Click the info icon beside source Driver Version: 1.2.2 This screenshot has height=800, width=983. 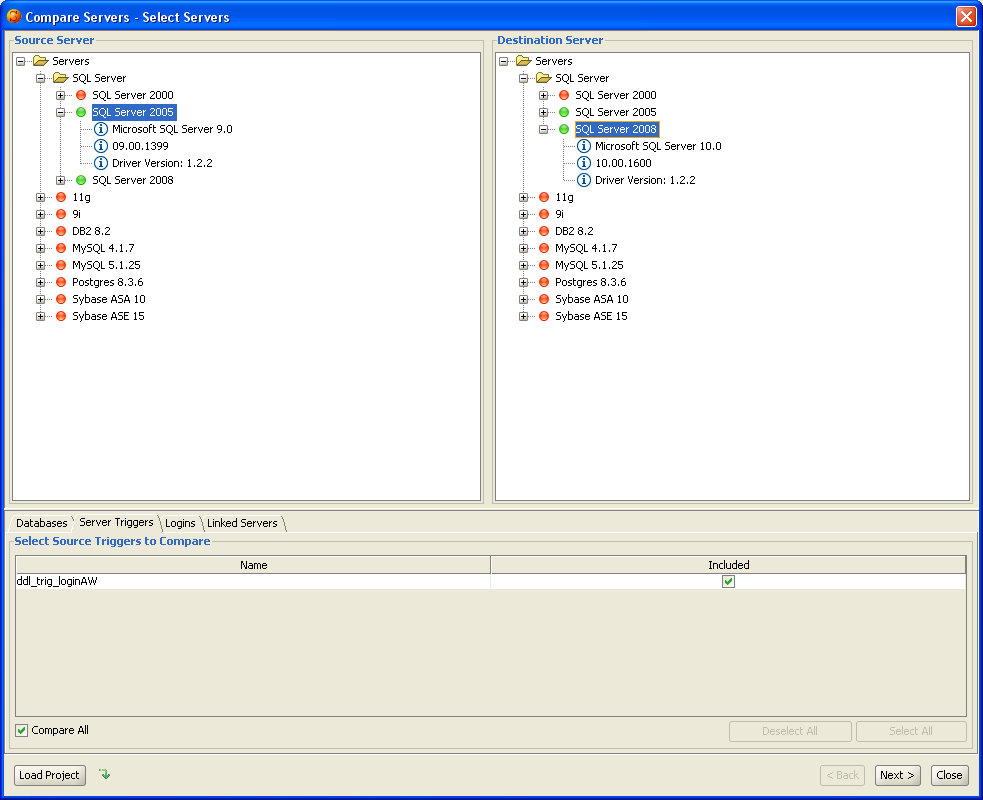pyautogui.click(x=101, y=163)
